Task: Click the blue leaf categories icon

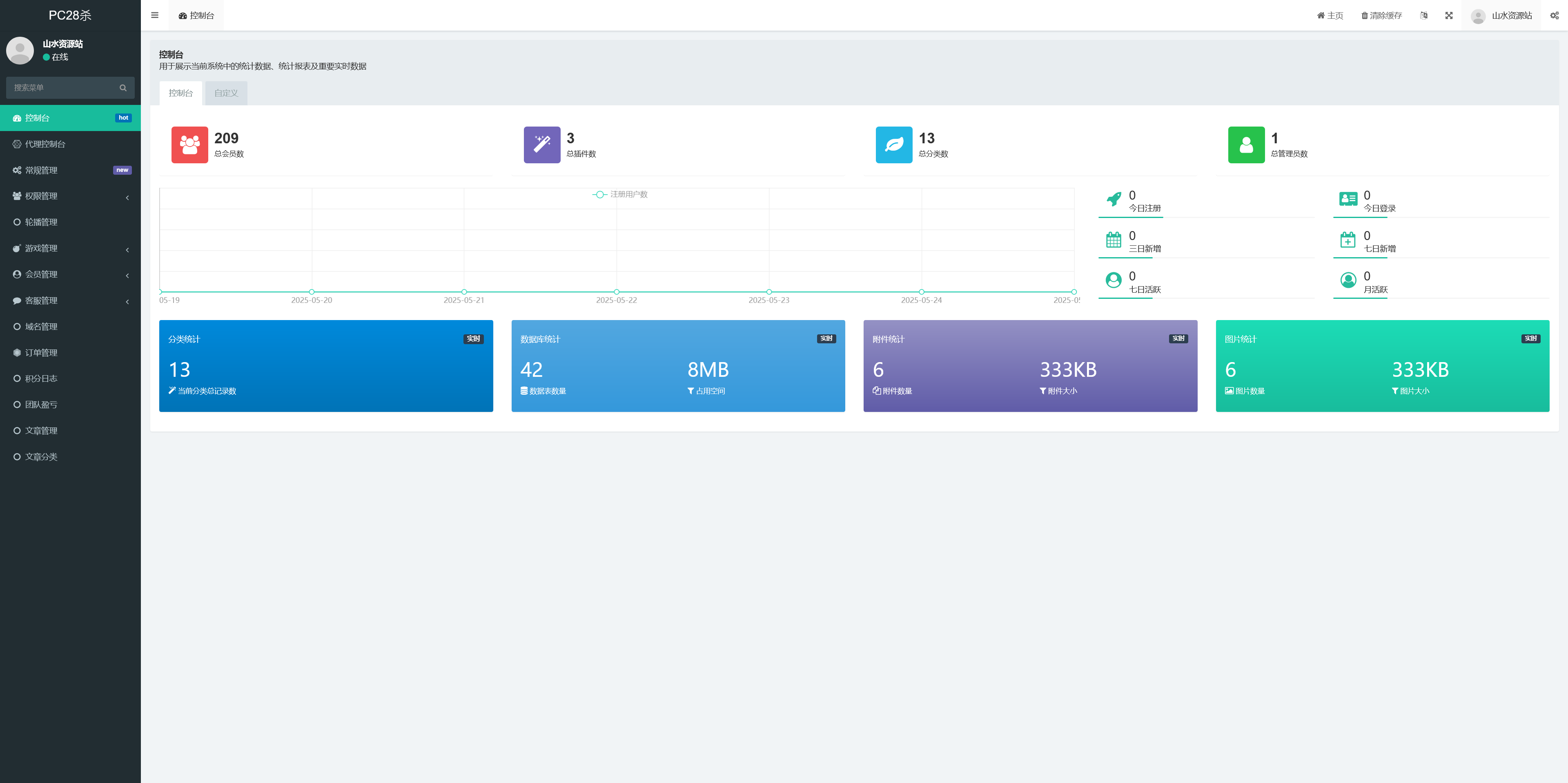Action: tap(893, 145)
